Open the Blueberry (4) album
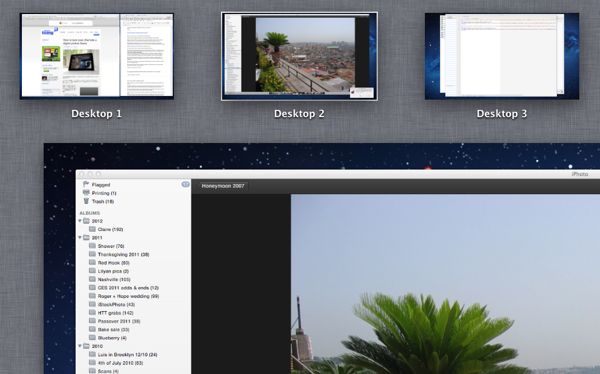Screen dimensions: 600x374 tap(112, 338)
